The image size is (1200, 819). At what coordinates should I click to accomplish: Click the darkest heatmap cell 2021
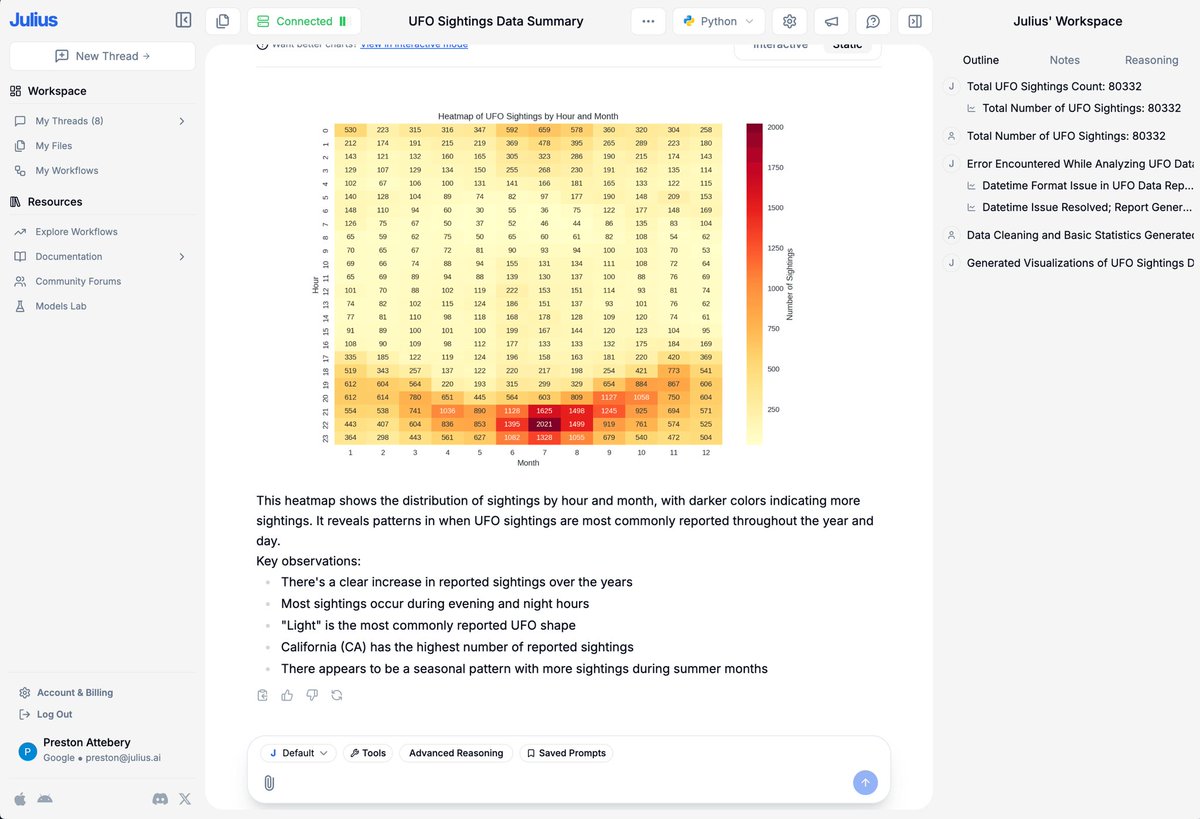tap(544, 423)
